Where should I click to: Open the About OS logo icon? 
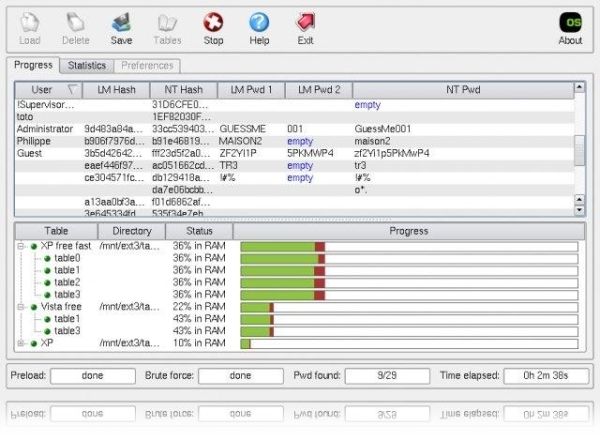(570, 22)
